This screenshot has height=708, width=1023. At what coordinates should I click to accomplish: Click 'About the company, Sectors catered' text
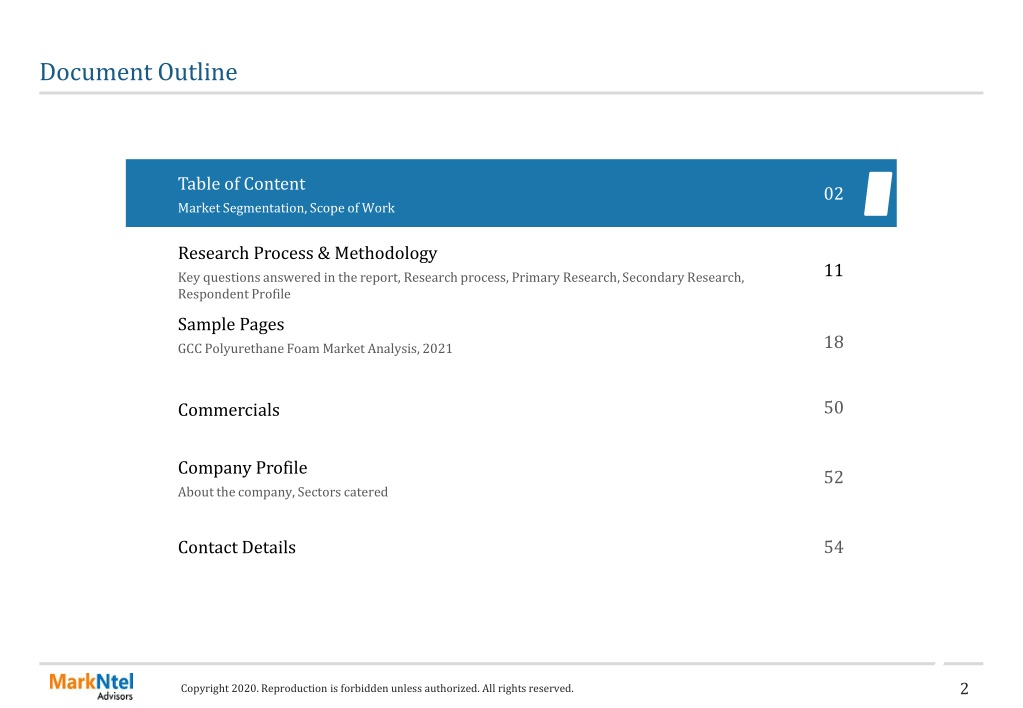282,492
